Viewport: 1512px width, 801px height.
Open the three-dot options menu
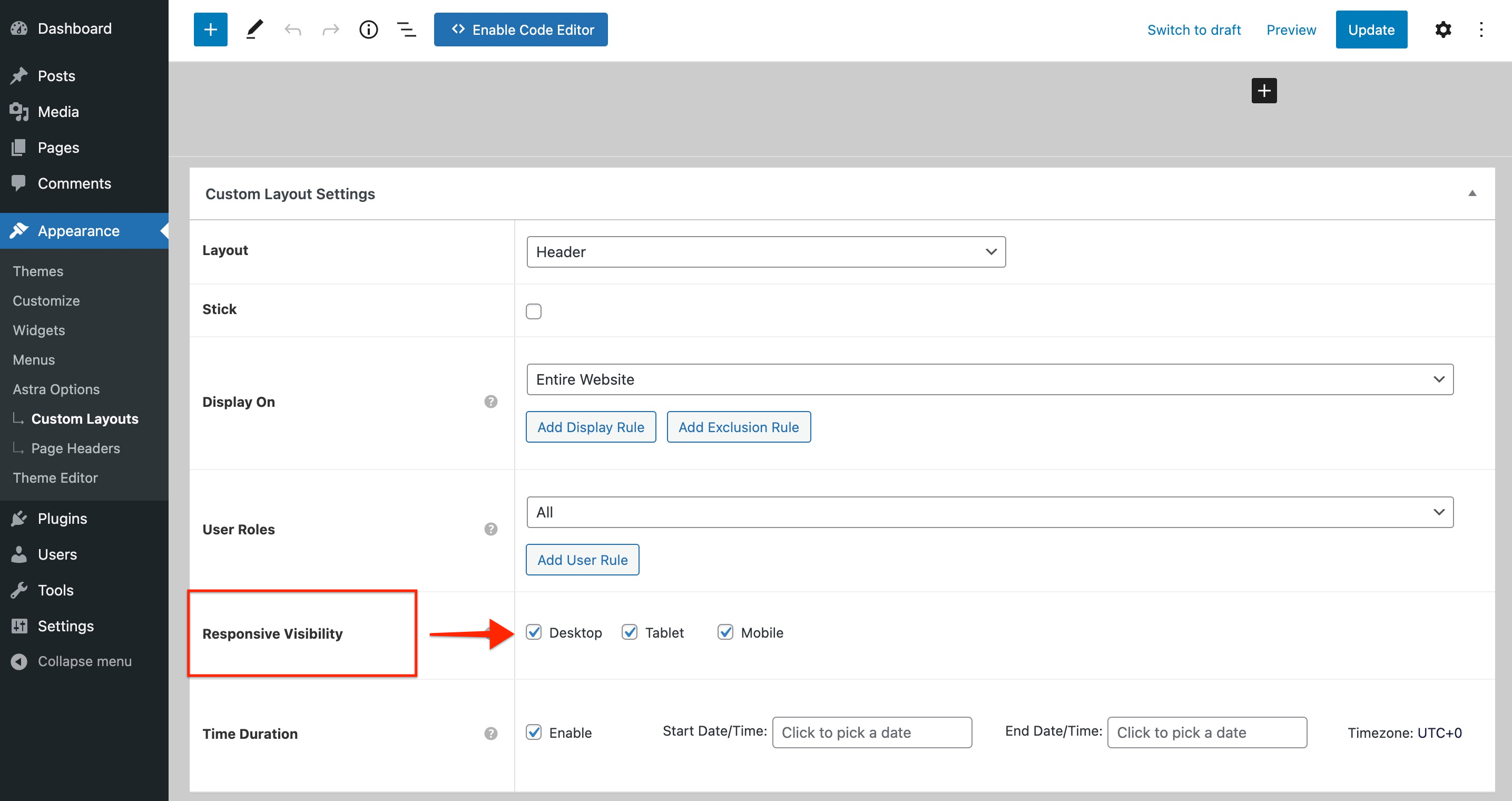tap(1481, 30)
